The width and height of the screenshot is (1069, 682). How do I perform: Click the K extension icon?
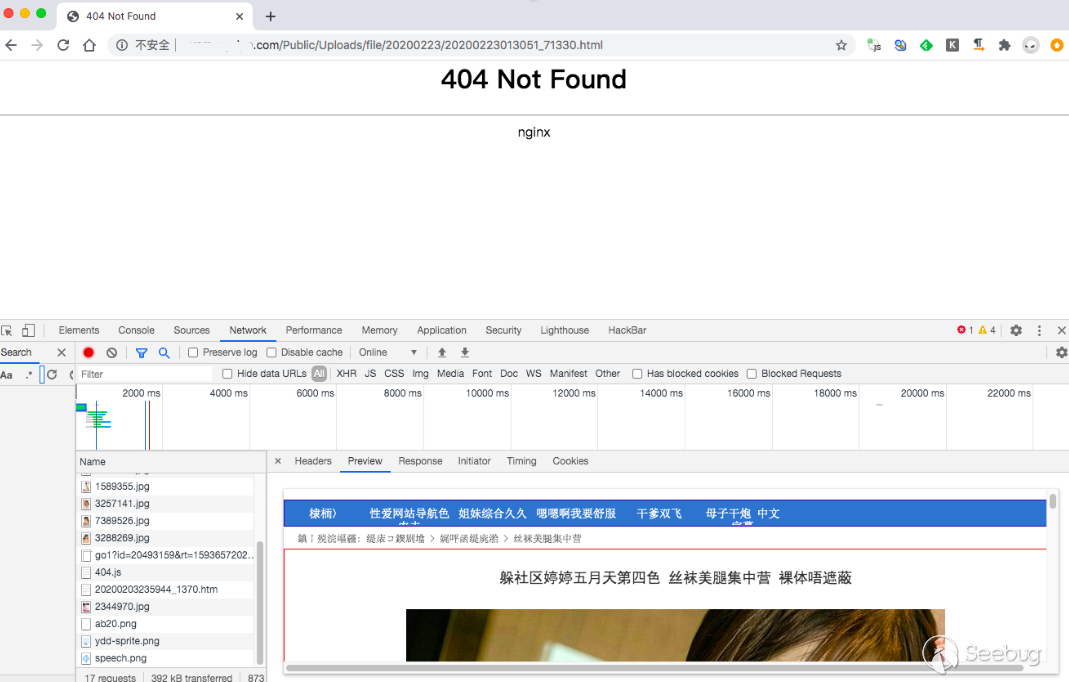tap(952, 45)
